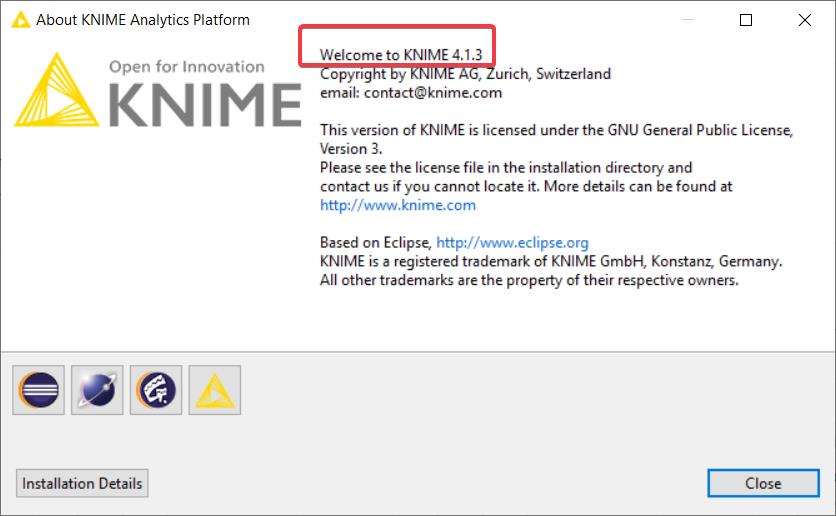Click the GNU General Public License sentence
836x516 pixels.
(556, 130)
